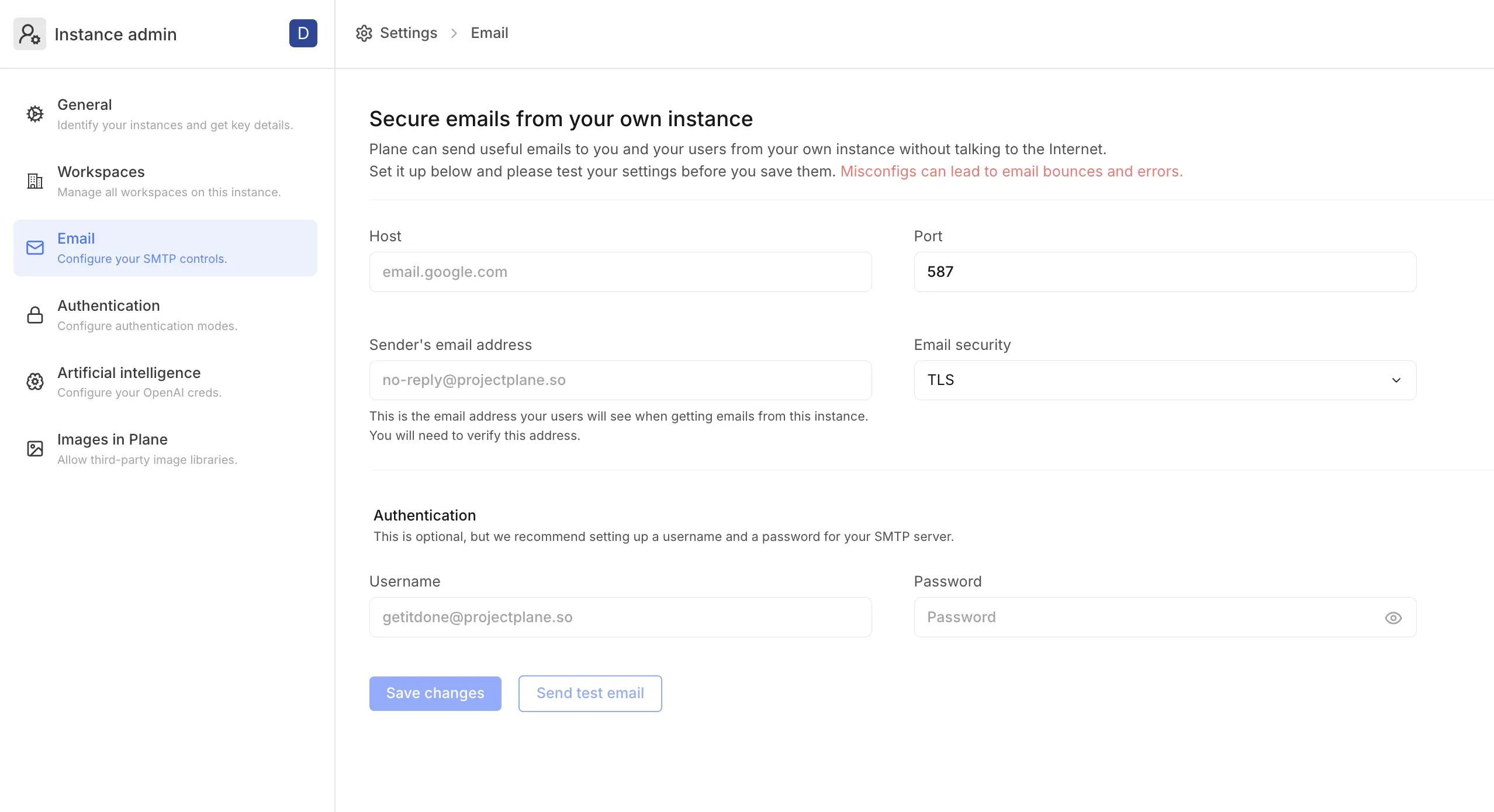The height and width of the screenshot is (812, 1494).
Task: Click the Send test email button
Action: click(590, 693)
